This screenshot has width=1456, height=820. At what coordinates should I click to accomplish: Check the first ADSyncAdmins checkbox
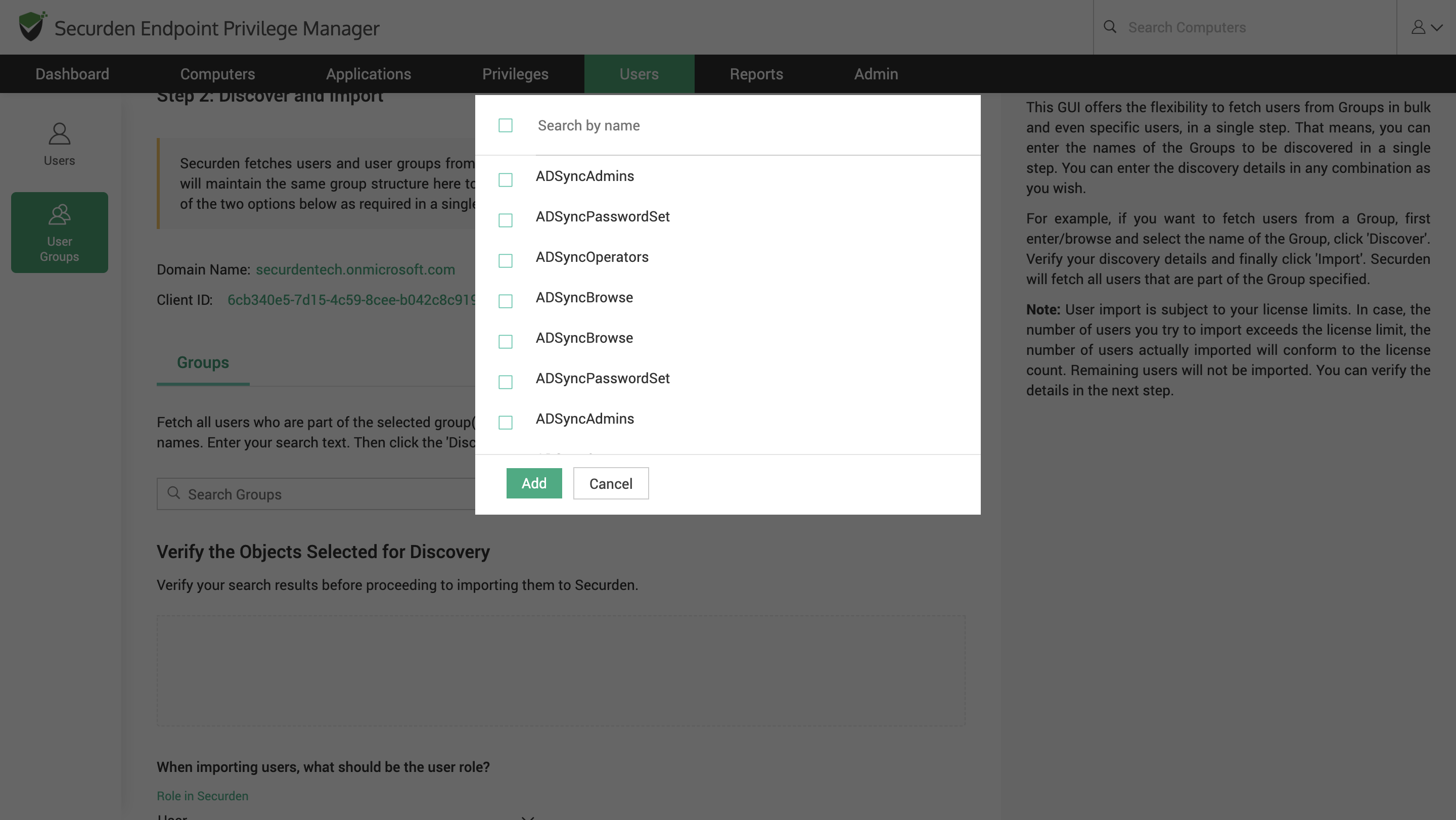506,179
